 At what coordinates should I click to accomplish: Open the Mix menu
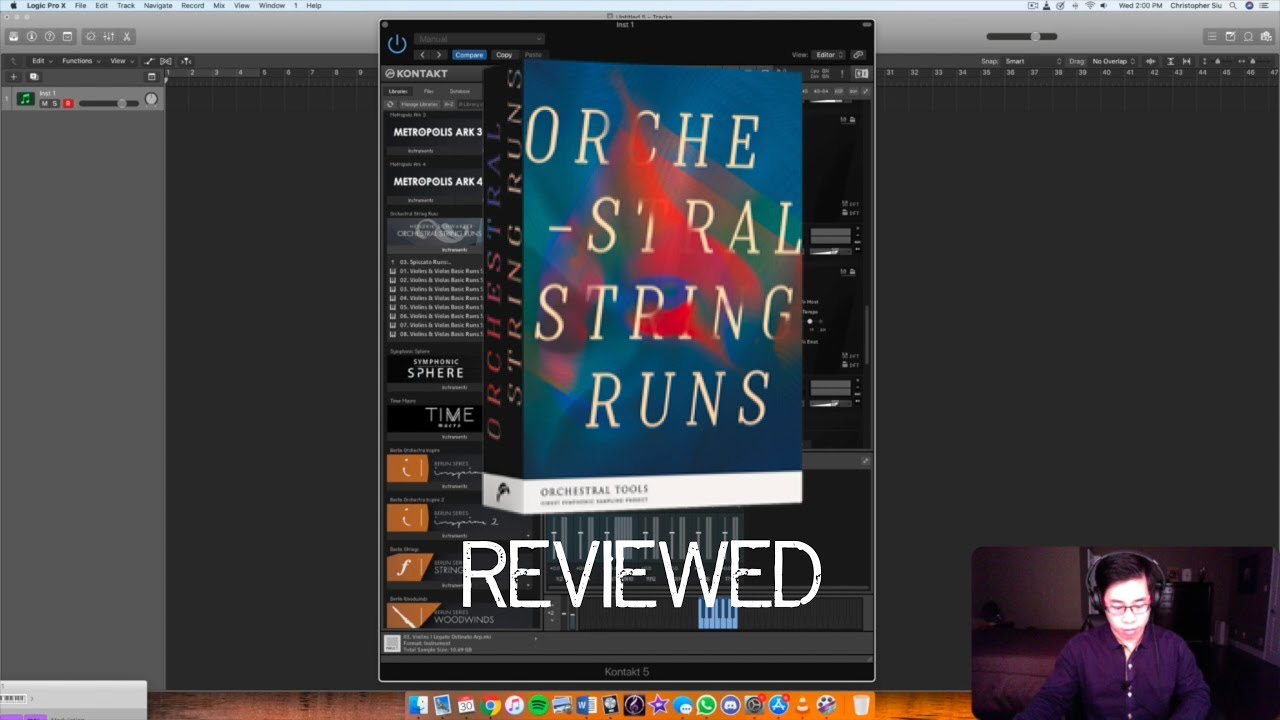219,5
